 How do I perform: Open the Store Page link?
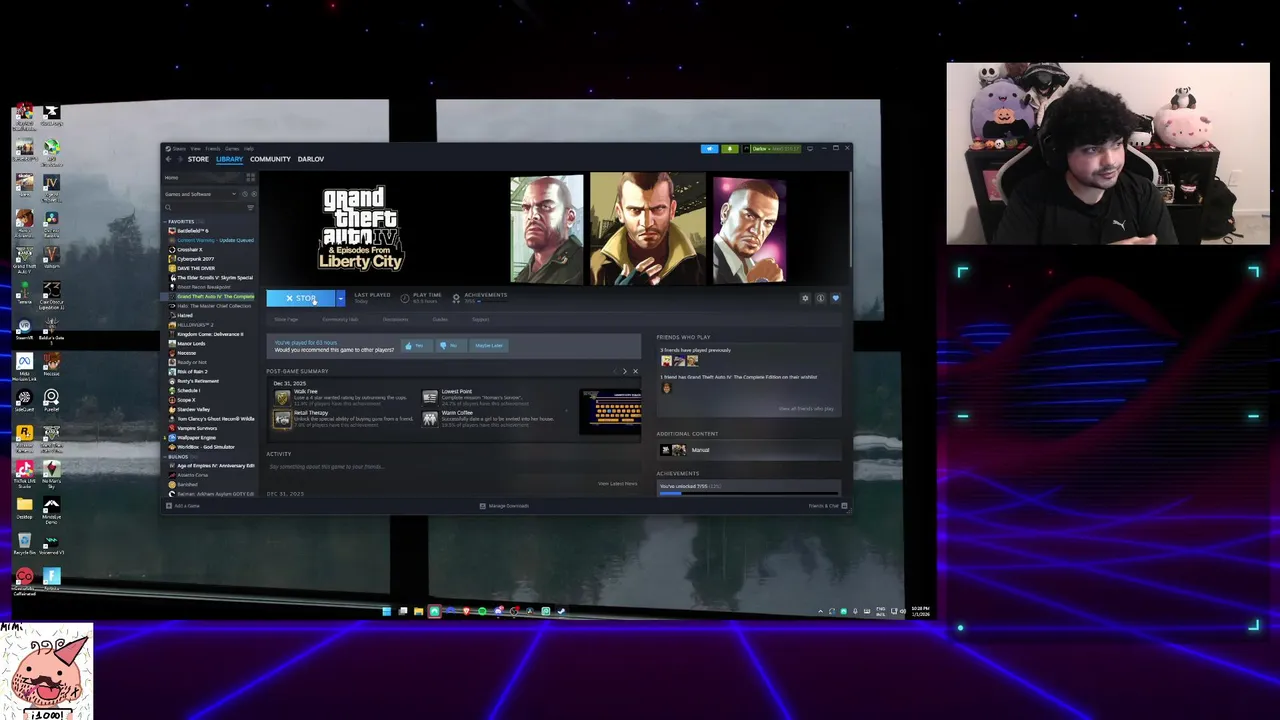(x=286, y=320)
